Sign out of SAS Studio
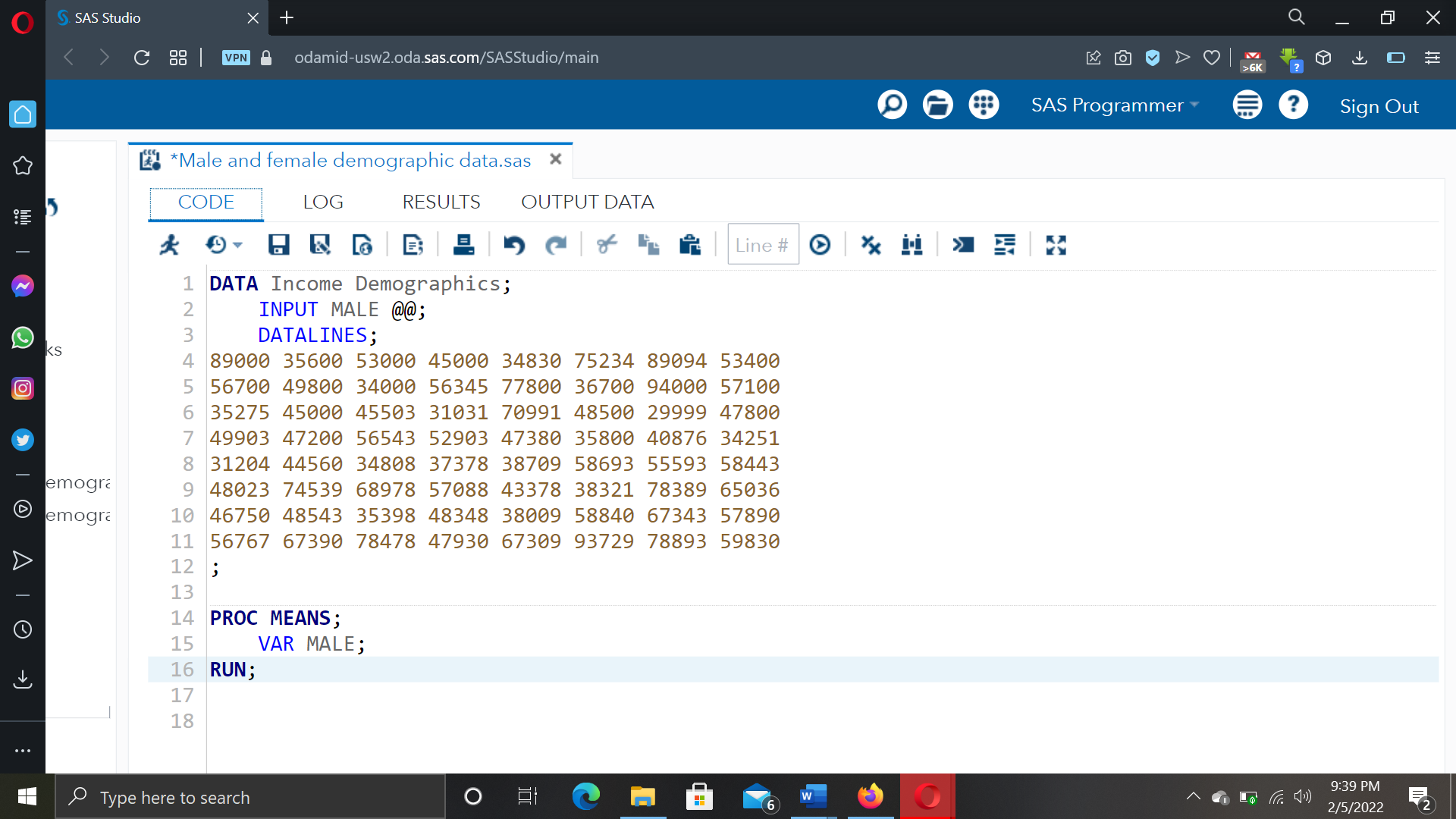1456x819 pixels. point(1379,105)
